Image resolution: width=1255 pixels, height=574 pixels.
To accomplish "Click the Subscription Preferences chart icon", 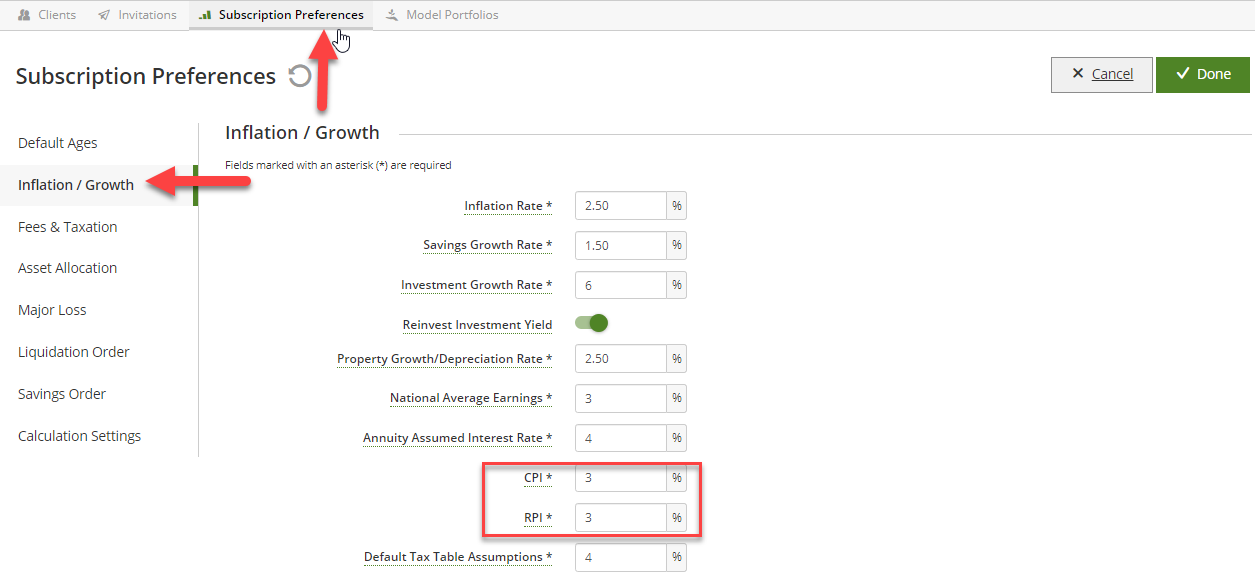I will point(205,15).
